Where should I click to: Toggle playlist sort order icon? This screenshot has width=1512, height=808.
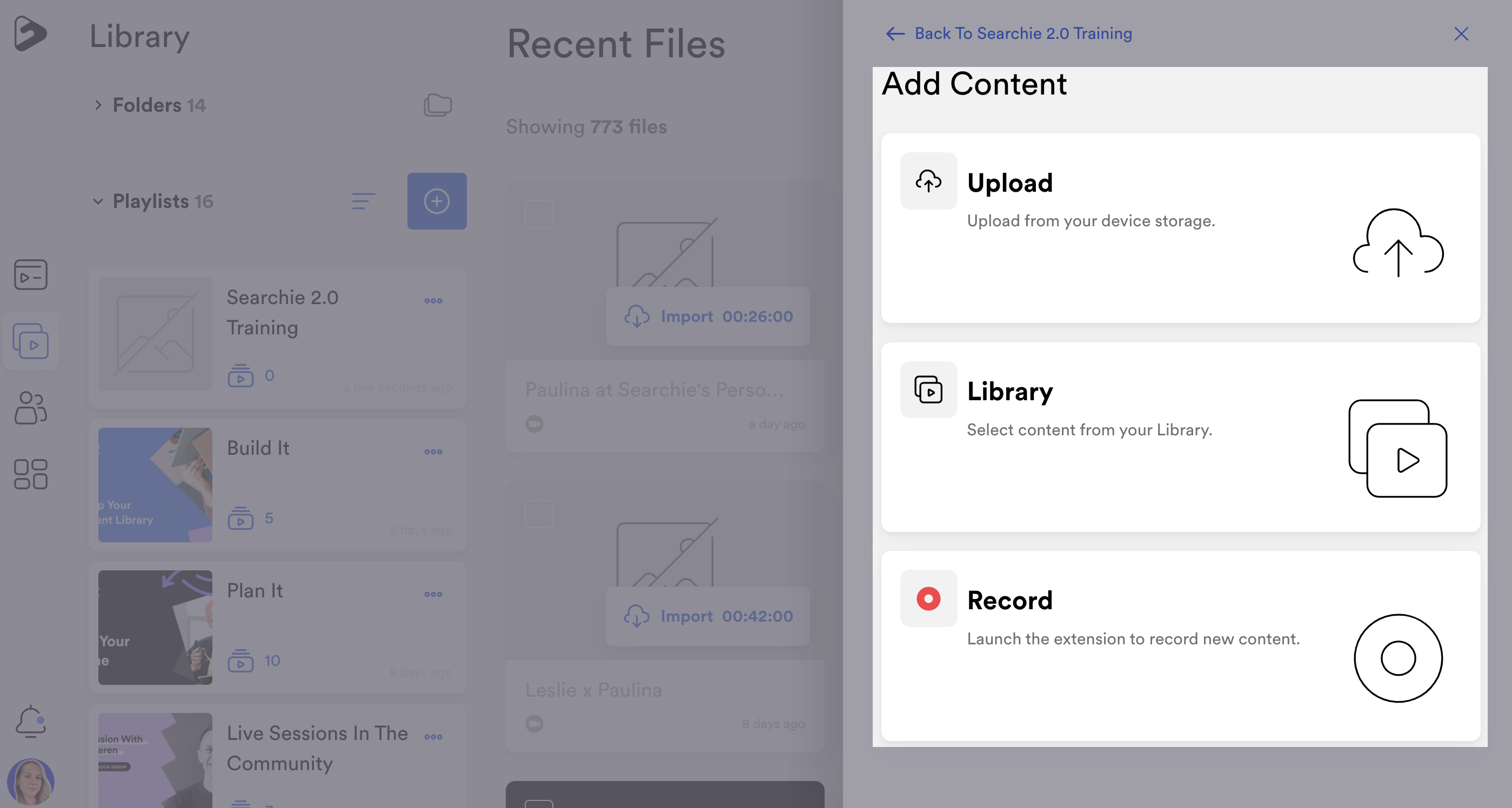pos(363,200)
